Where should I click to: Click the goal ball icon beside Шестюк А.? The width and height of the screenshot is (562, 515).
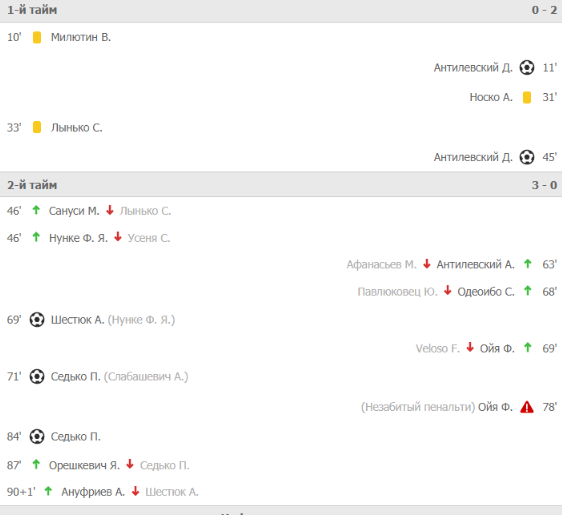(37, 320)
